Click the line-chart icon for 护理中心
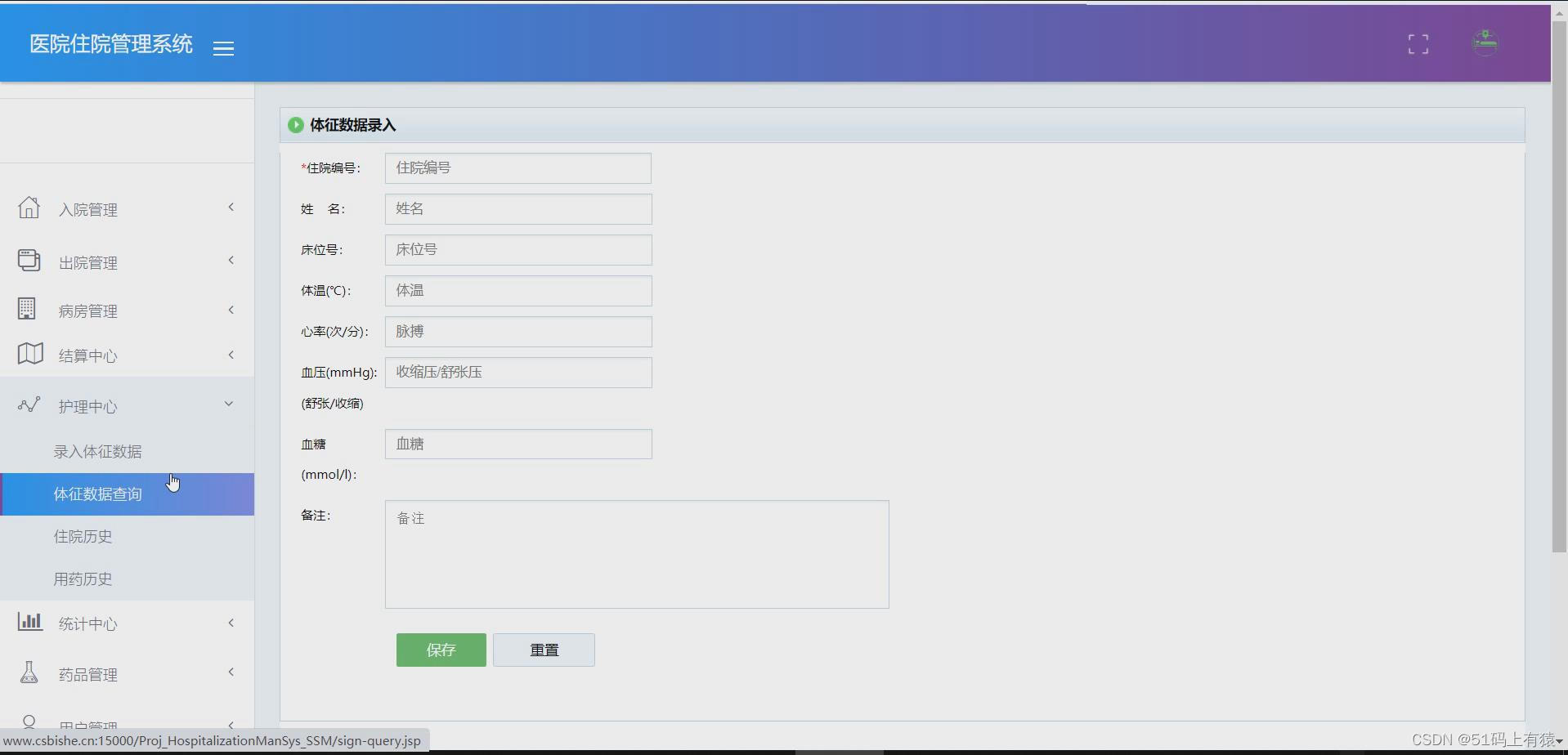The height and width of the screenshot is (755, 1568). [29, 404]
